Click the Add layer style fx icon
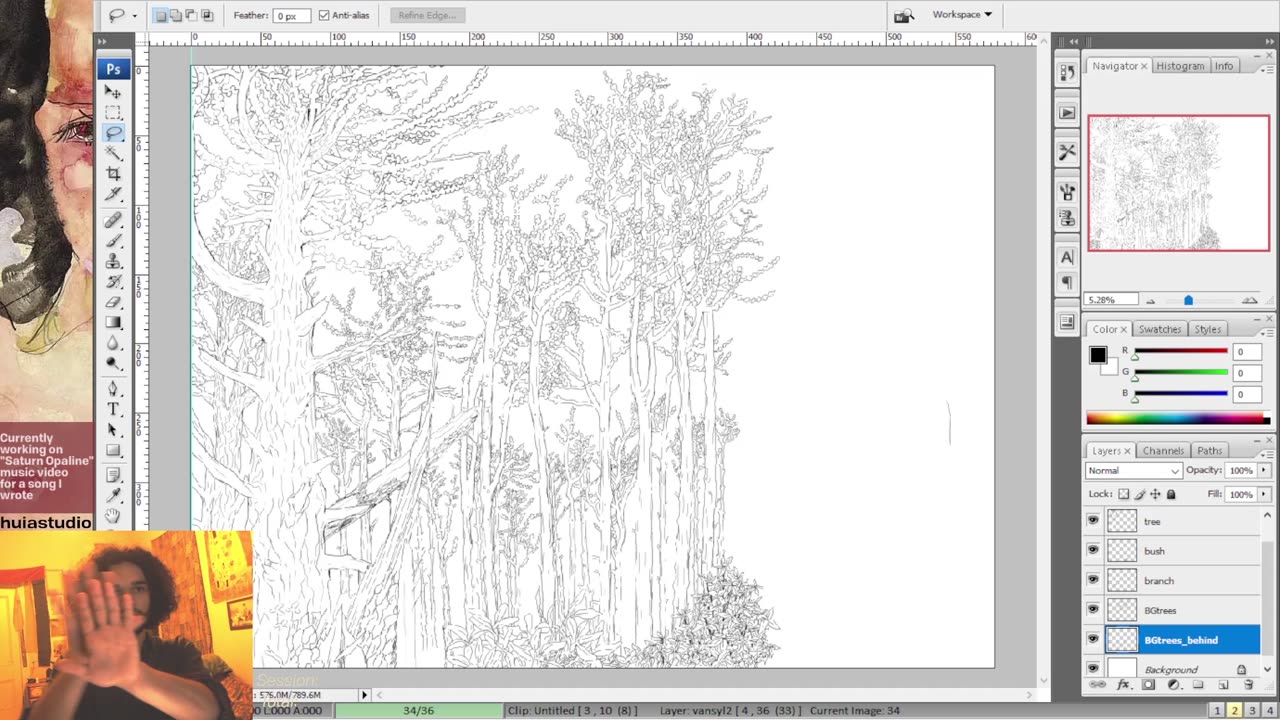 click(x=1122, y=685)
